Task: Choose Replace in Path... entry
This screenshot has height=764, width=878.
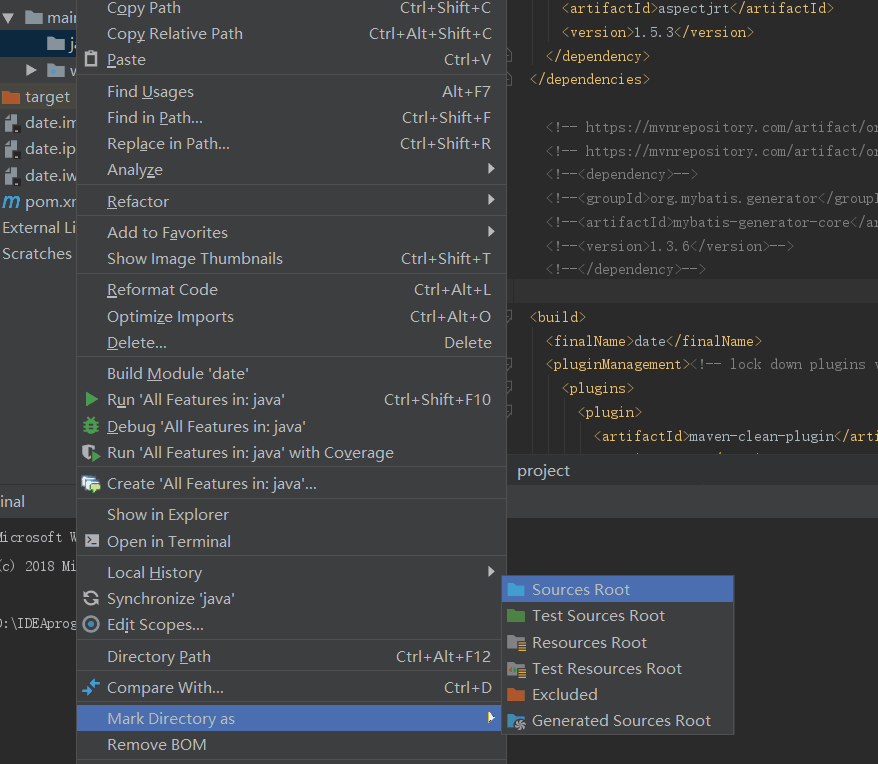Action: click(x=291, y=144)
